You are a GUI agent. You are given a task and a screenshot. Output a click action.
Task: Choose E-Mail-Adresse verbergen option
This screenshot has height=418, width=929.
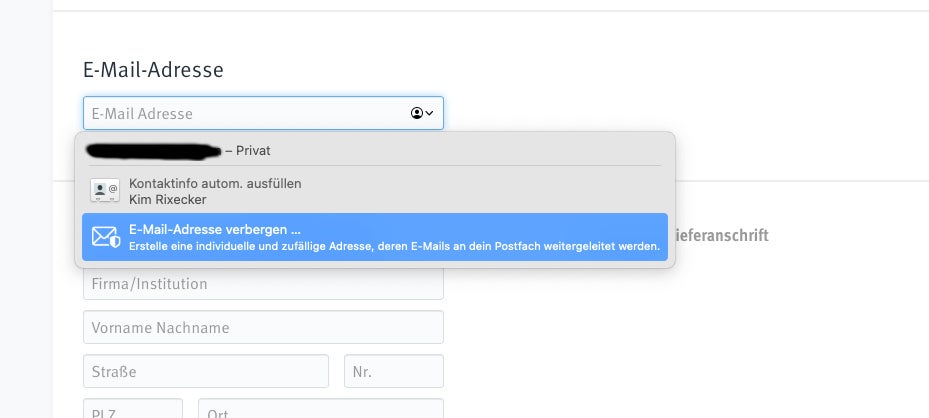374,237
